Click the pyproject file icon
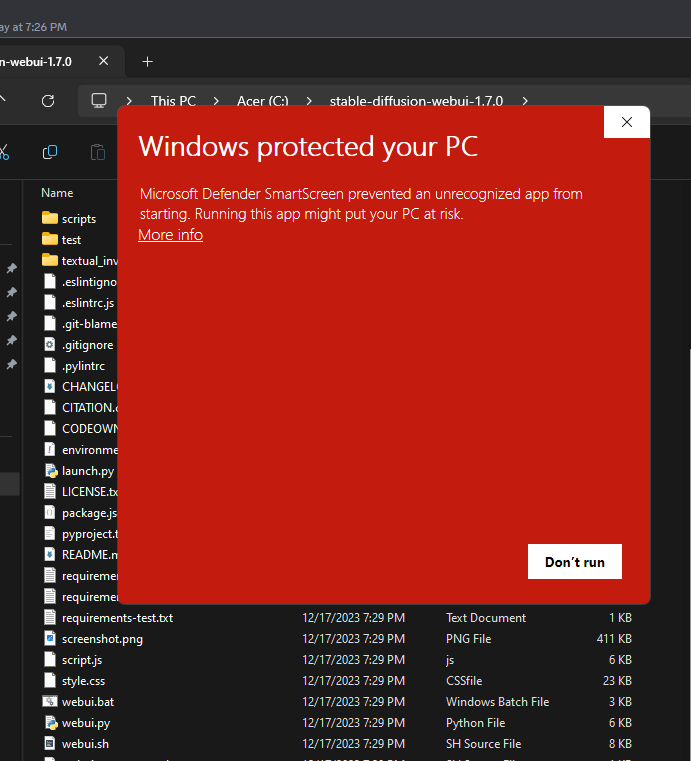 coord(50,533)
